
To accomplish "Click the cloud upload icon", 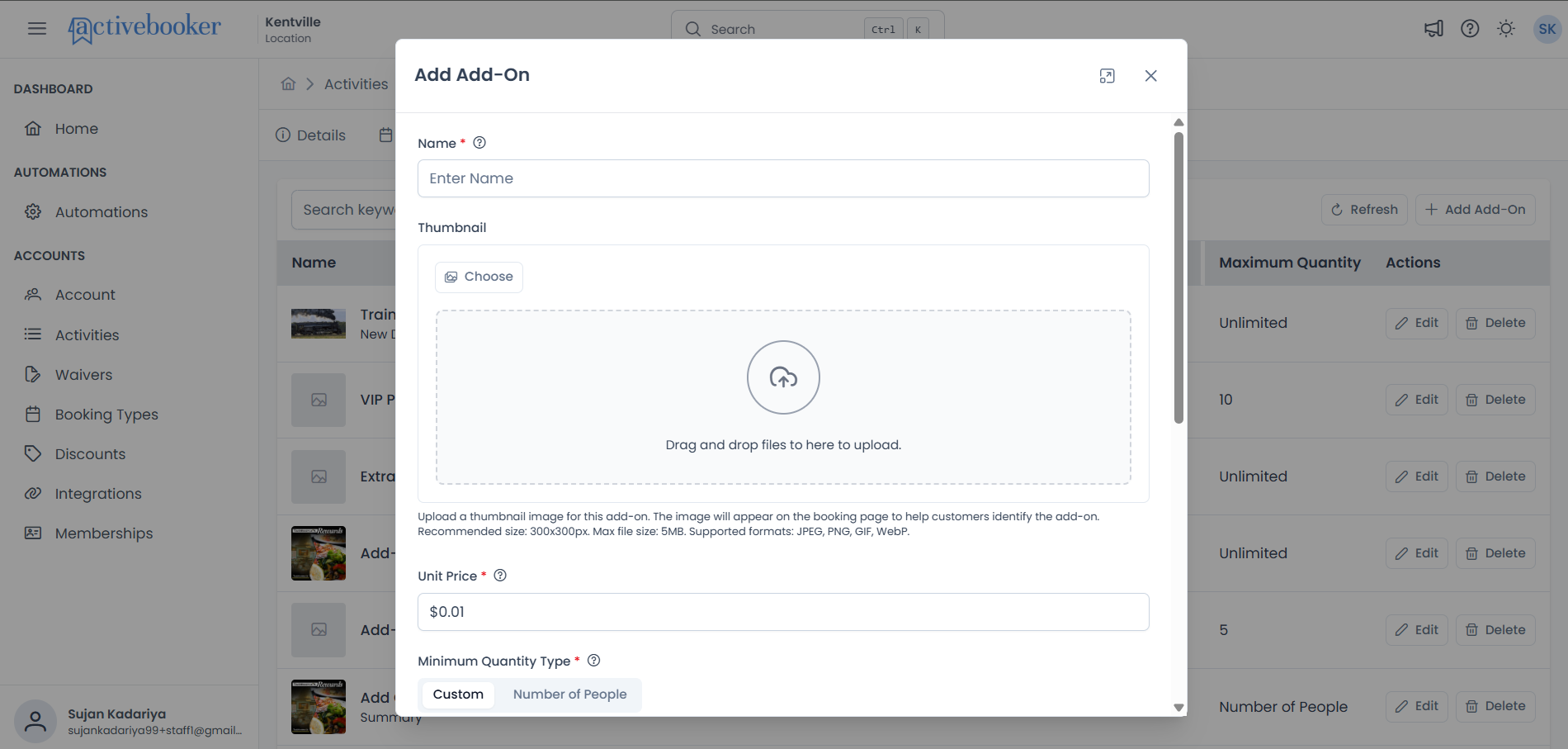I will [x=783, y=377].
